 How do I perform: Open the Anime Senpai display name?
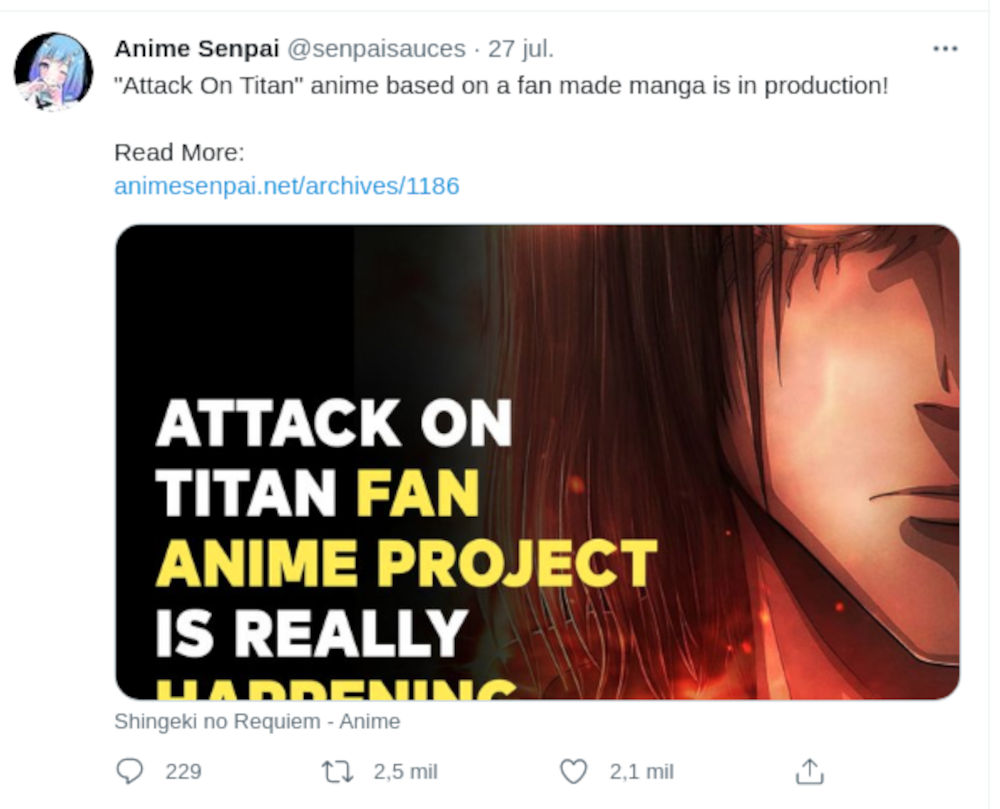click(197, 49)
